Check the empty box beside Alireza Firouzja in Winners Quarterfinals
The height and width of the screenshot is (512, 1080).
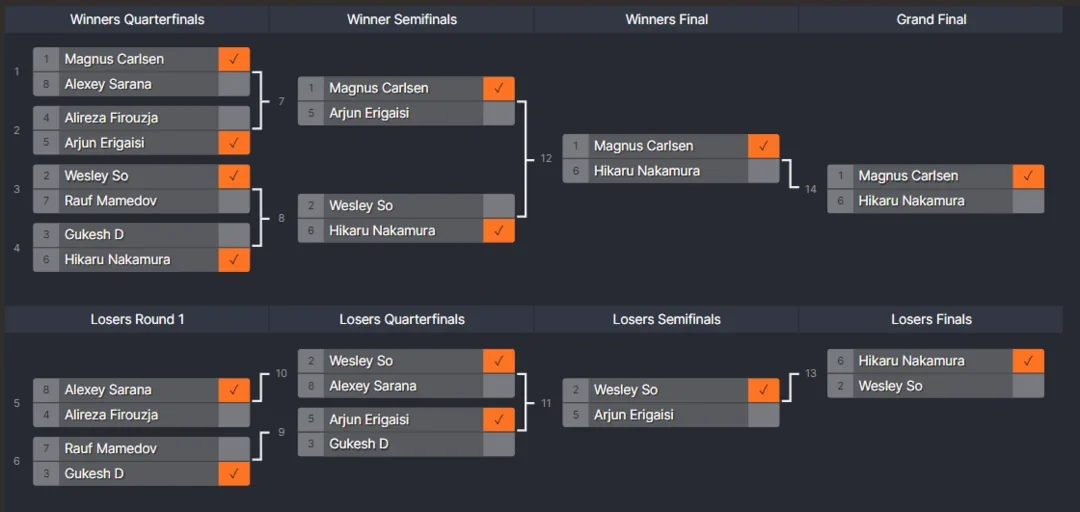tap(234, 118)
